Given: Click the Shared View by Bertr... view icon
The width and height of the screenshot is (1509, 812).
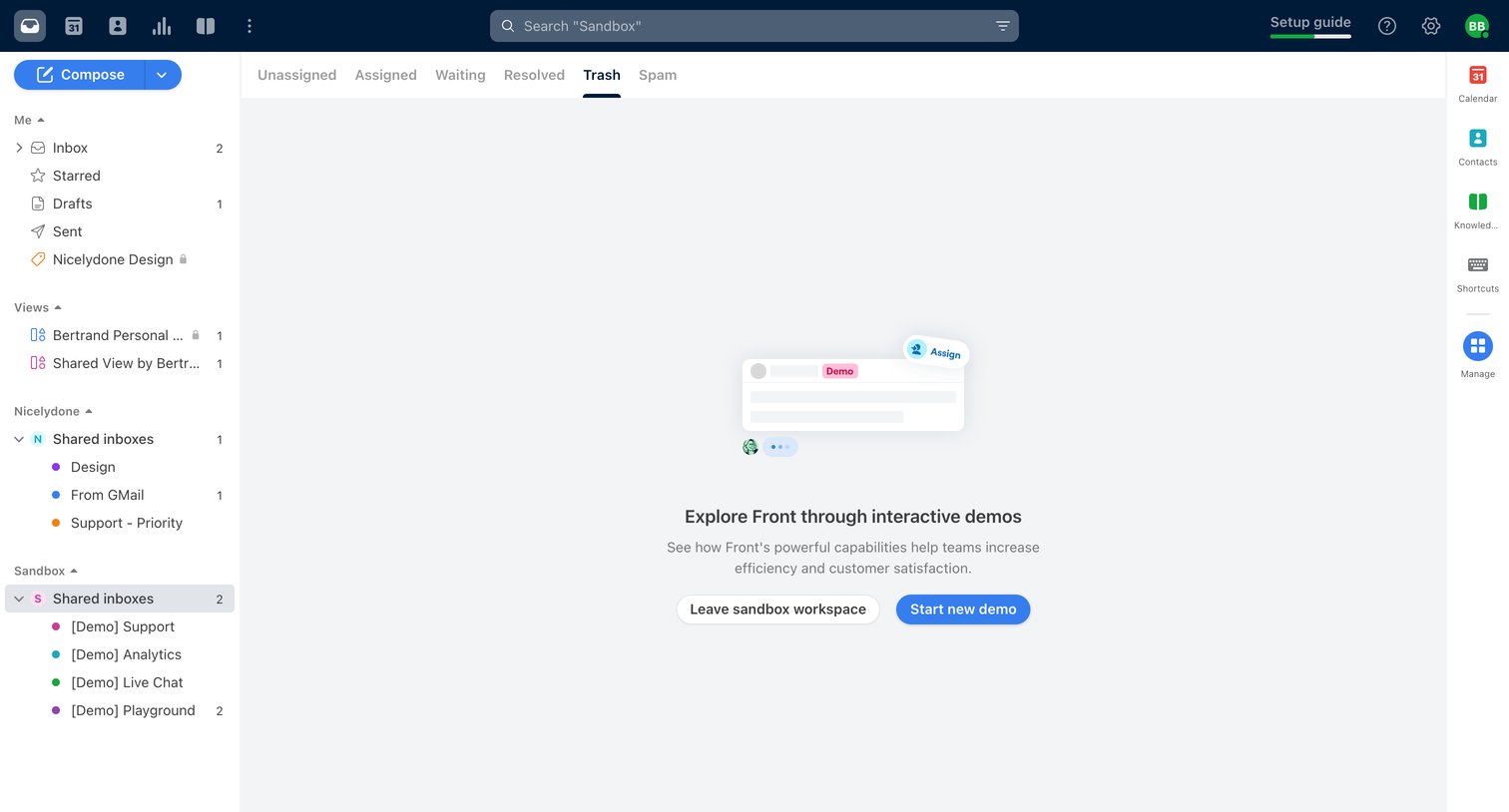Looking at the screenshot, I should click(x=38, y=363).
